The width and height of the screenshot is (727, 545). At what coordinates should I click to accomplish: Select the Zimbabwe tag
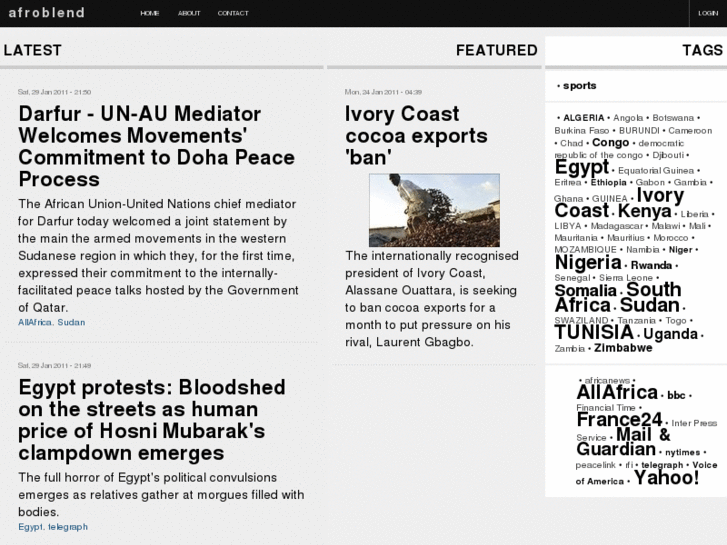pyautogui.click(x=623, y=348)
